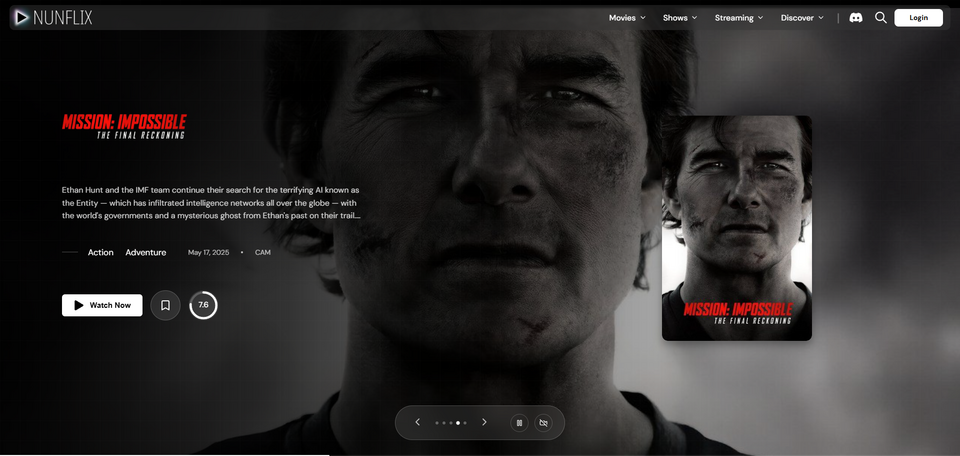The height and width of the screenshot is (456, 960).
Task: Click the May 17, 2025 release date
Action: pyautogui.click(x=209, y=252)
